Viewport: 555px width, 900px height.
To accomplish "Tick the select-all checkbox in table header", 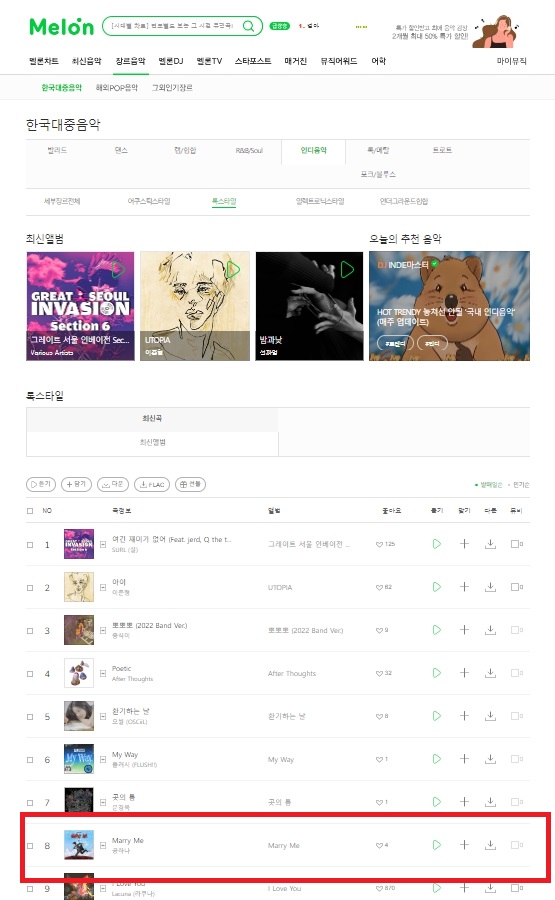I will tap(30, 511).
